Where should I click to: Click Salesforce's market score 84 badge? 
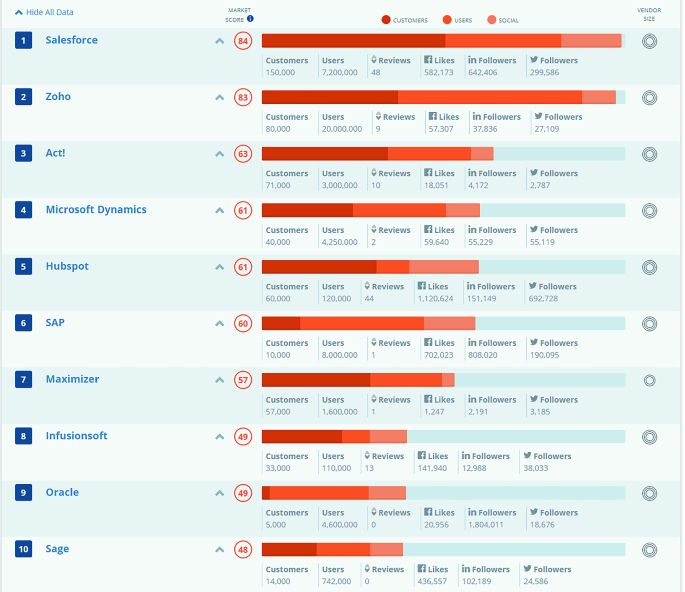243,41
